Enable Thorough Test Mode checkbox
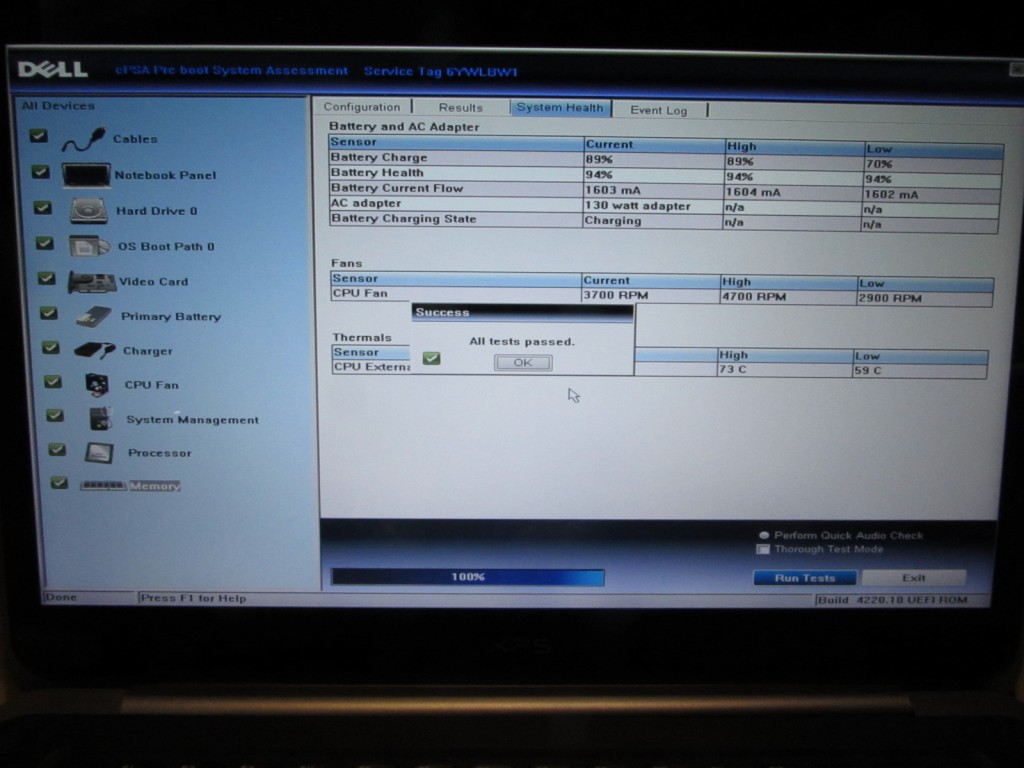This screenshot has width=1024, height=768. pyautogui.click(x=763, y=549)
